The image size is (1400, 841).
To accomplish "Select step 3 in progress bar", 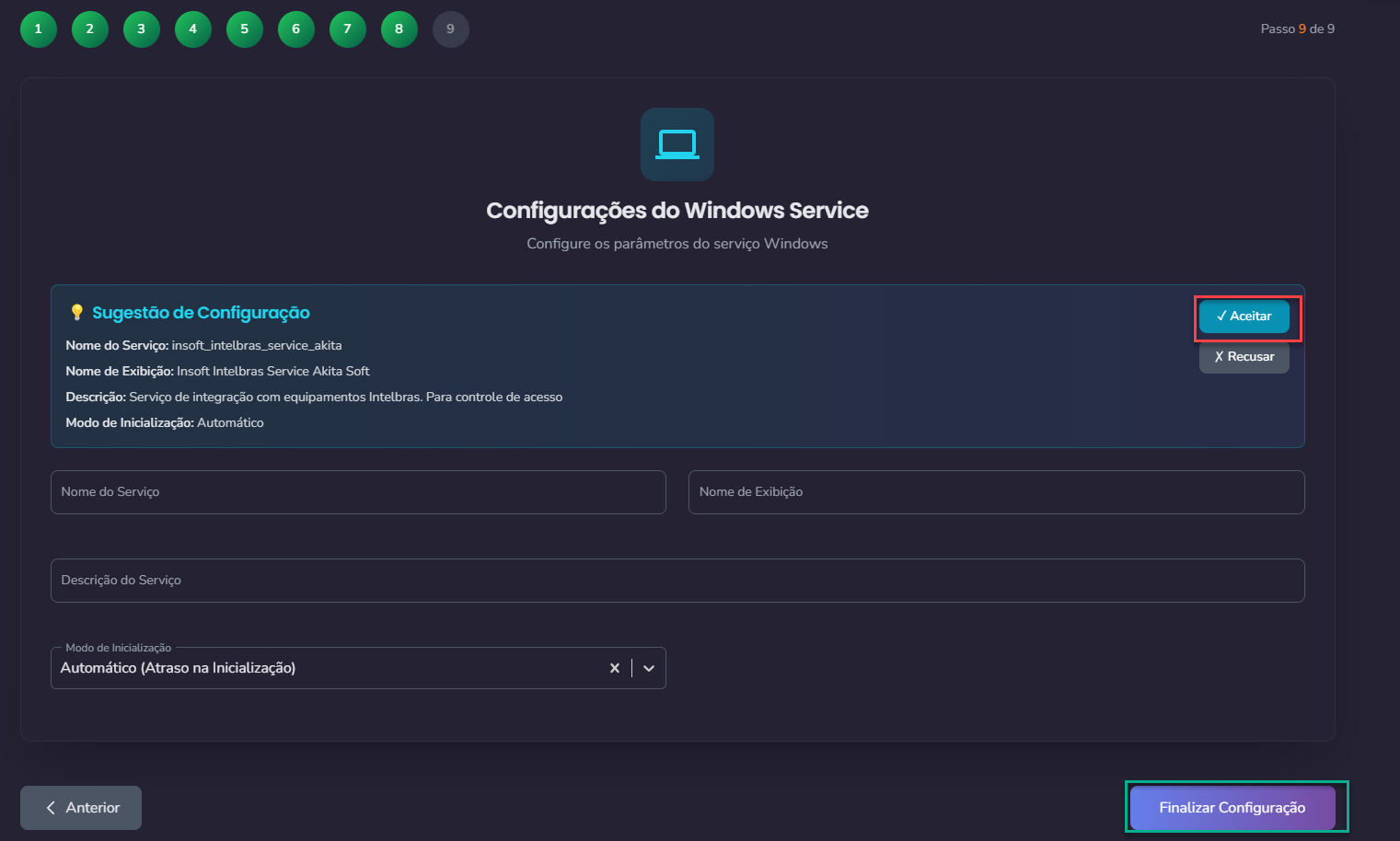I will point(142,29).
